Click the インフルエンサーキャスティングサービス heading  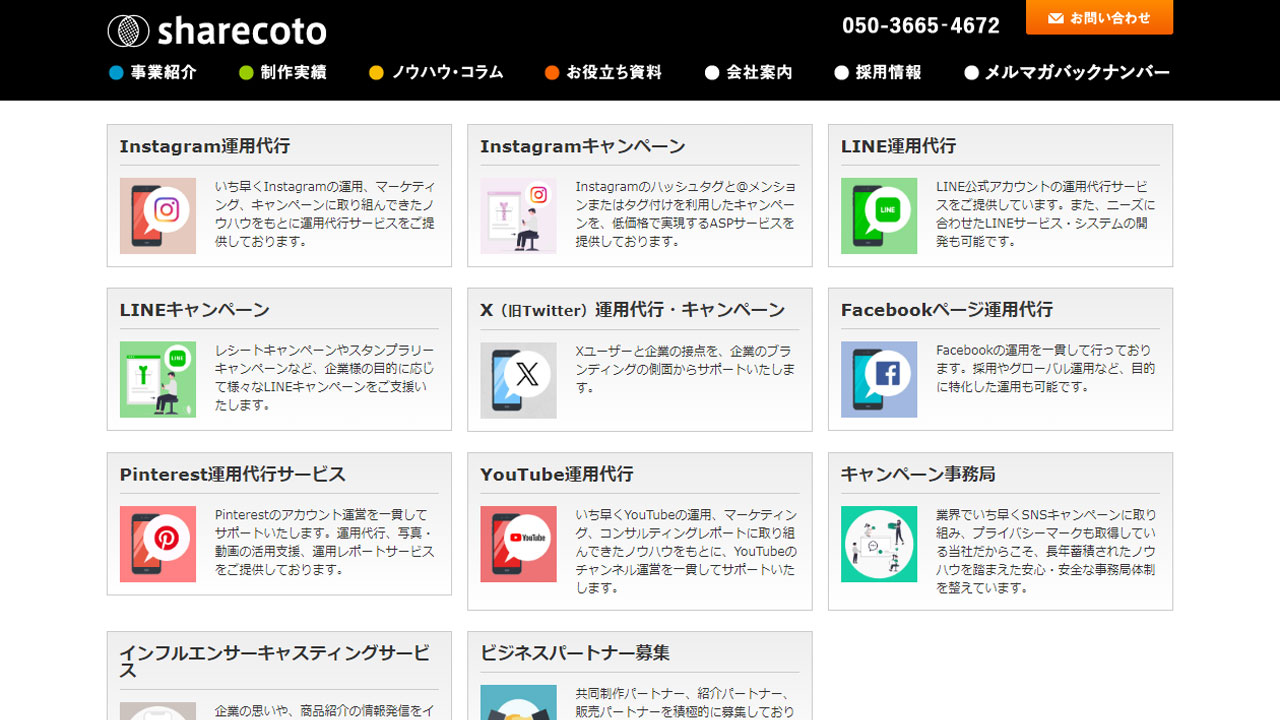274,661
